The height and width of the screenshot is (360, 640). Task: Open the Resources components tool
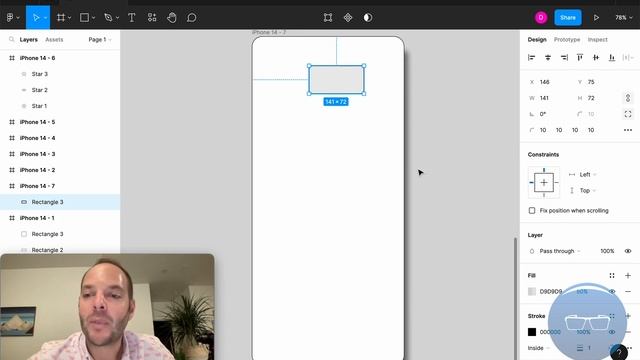coord(152,18)
